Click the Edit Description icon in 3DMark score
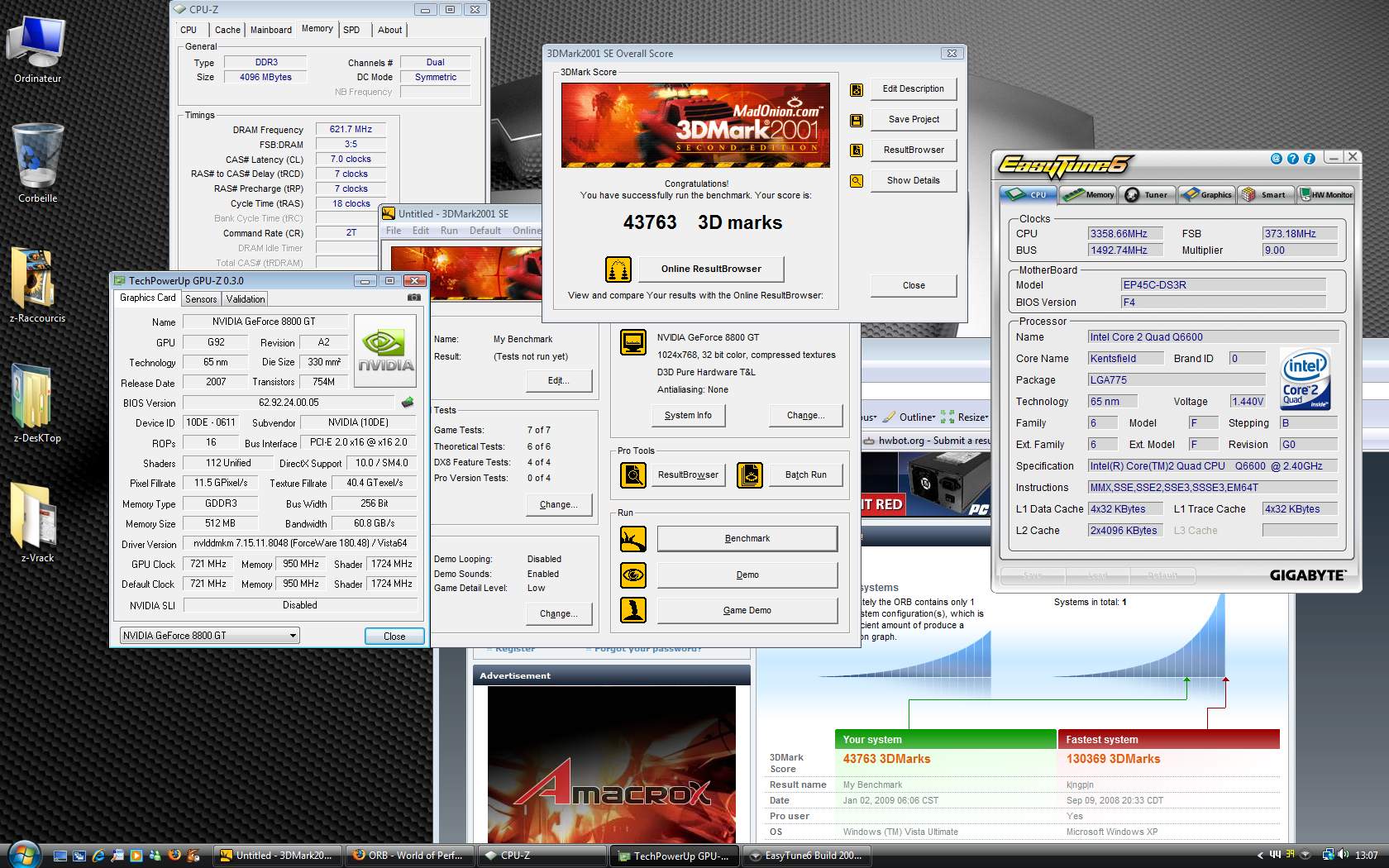 click(x=857, y=89)
